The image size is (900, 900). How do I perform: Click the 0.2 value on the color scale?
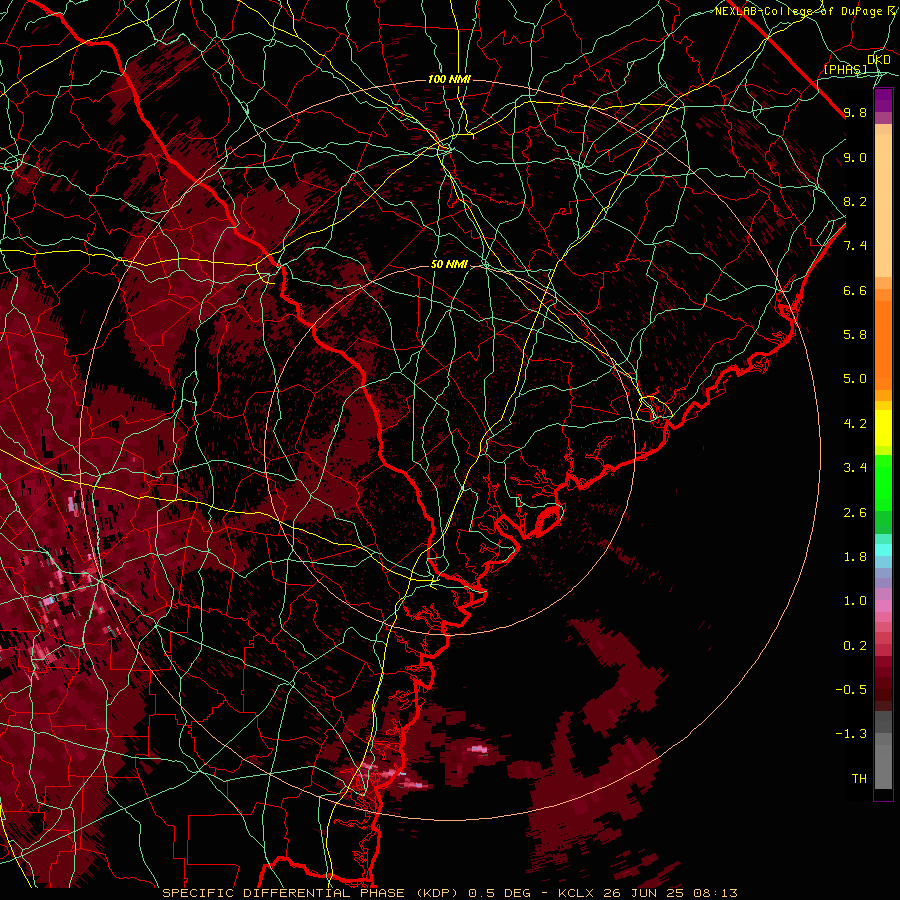coord(855,646)
